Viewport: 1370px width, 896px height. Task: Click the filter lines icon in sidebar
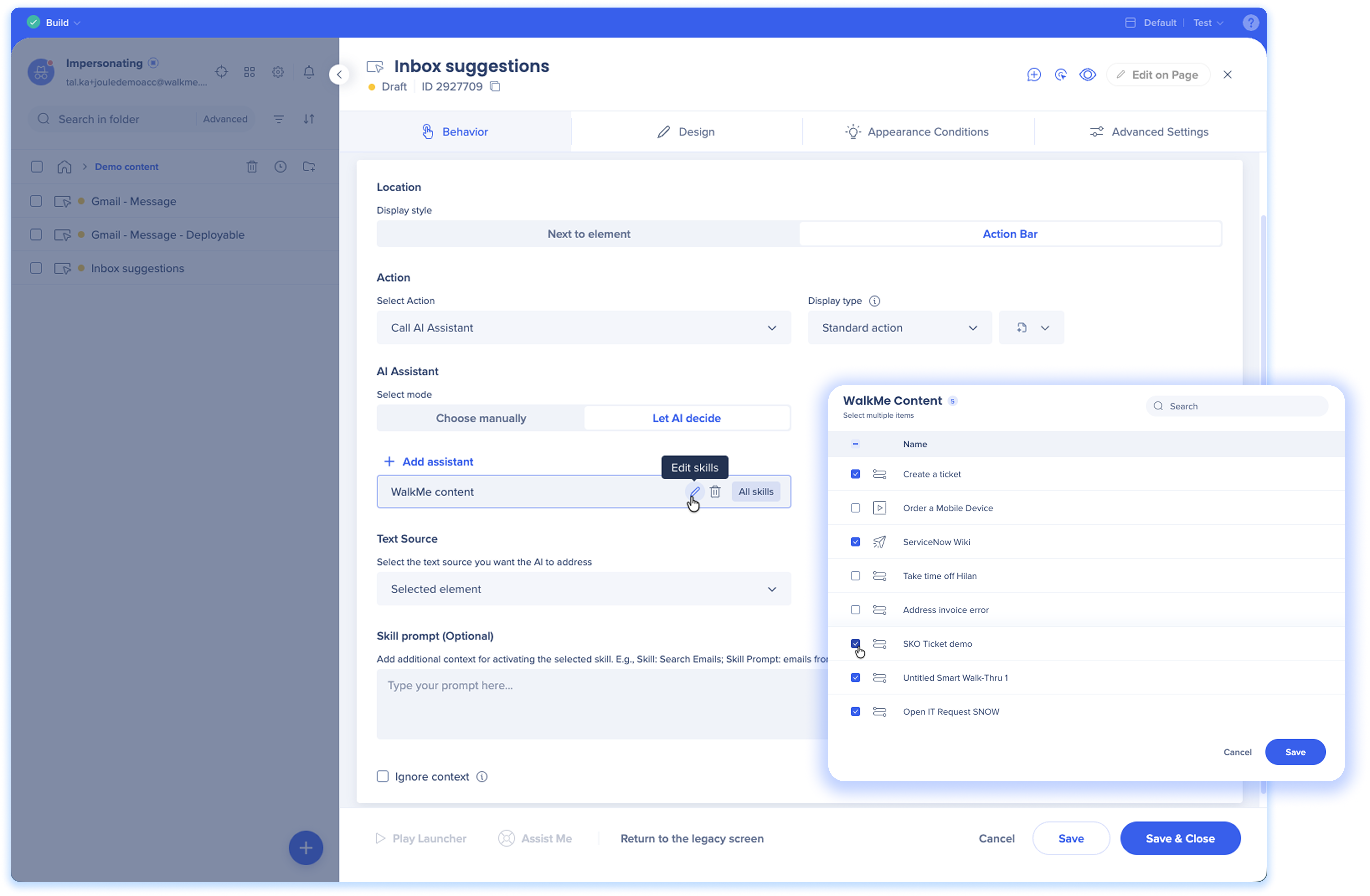tap(279, 119)
